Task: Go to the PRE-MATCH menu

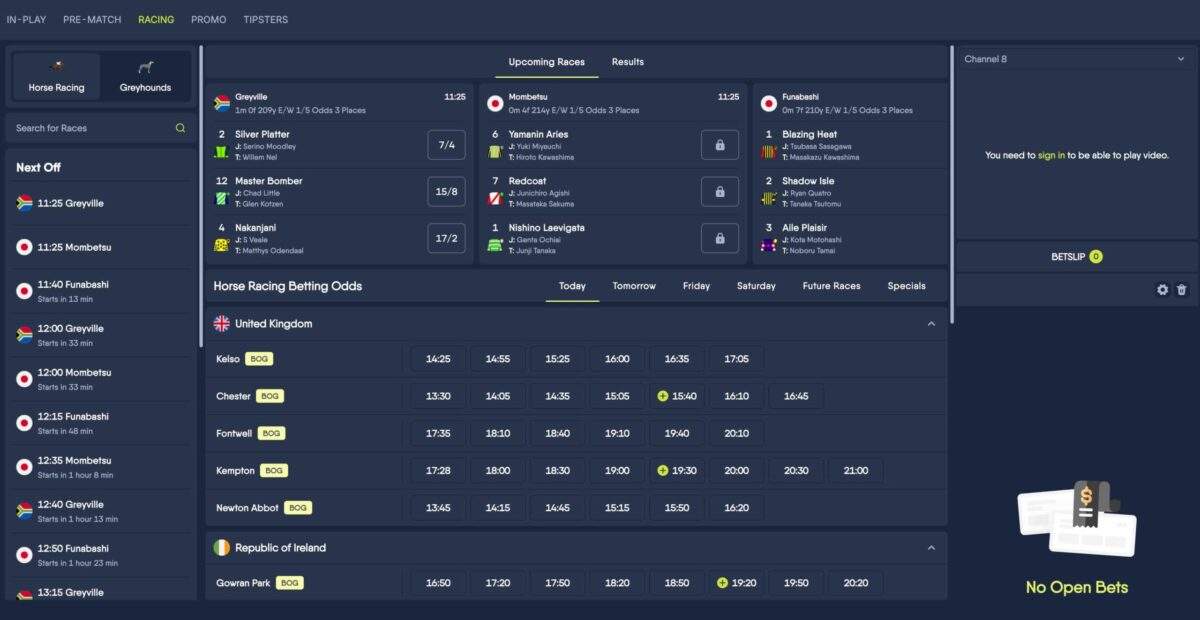Action: click(x=92, y=19)
